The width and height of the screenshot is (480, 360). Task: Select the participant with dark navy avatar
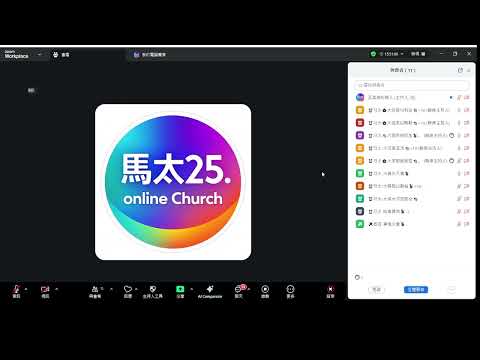(412, 211)
